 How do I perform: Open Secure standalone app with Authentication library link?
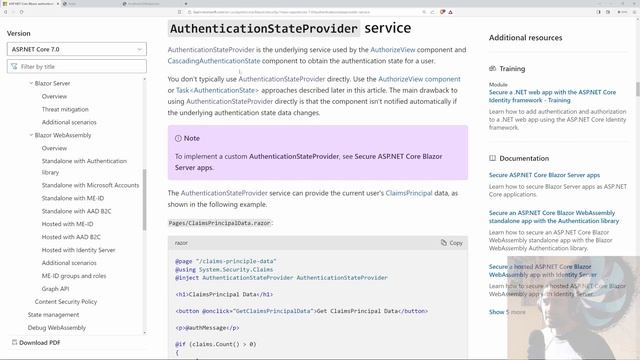click(x=554, y=217)
